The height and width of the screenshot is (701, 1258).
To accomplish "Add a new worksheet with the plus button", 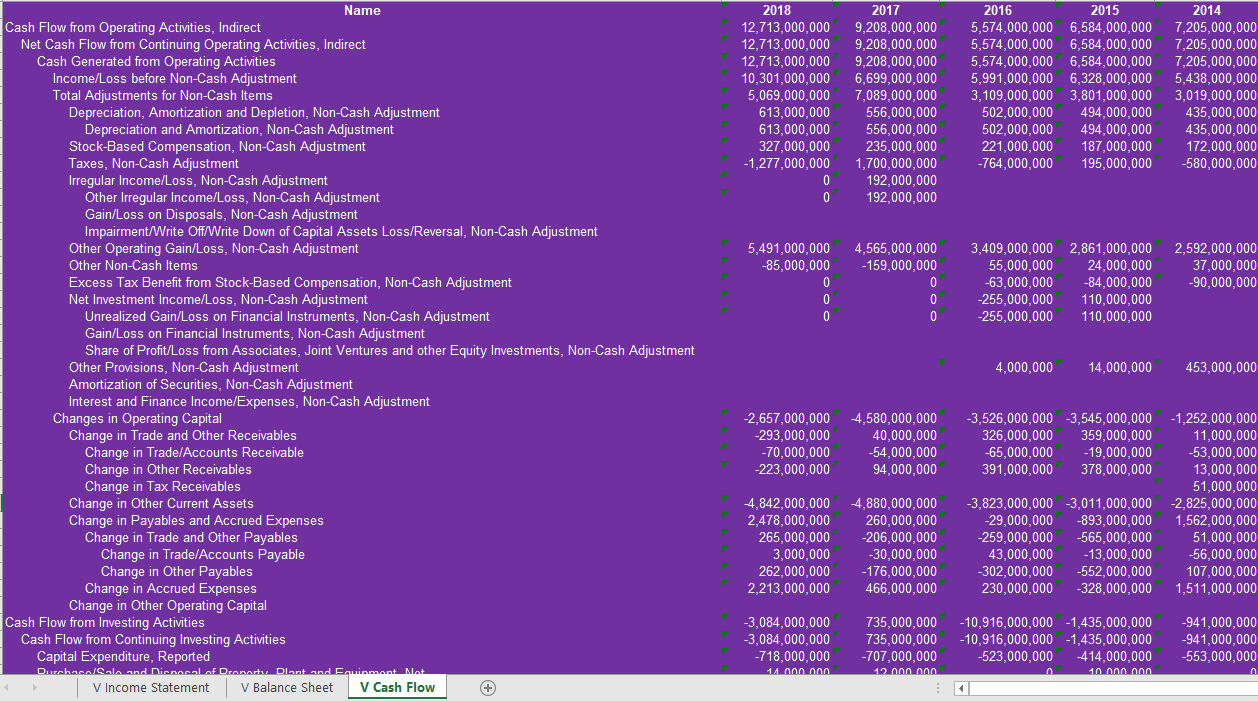I will [487, 687].
